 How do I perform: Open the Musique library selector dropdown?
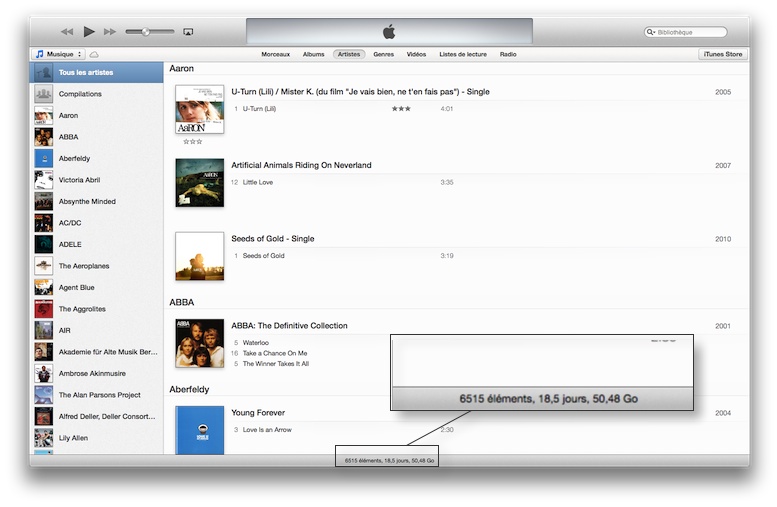[x=58, y=54]
